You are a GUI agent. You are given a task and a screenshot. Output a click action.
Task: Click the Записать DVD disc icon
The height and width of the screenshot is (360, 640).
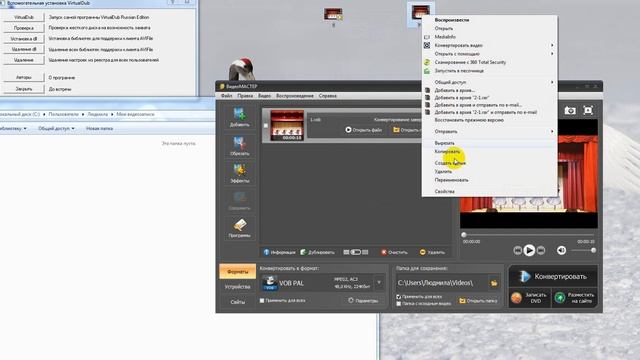tap(517, 298)
